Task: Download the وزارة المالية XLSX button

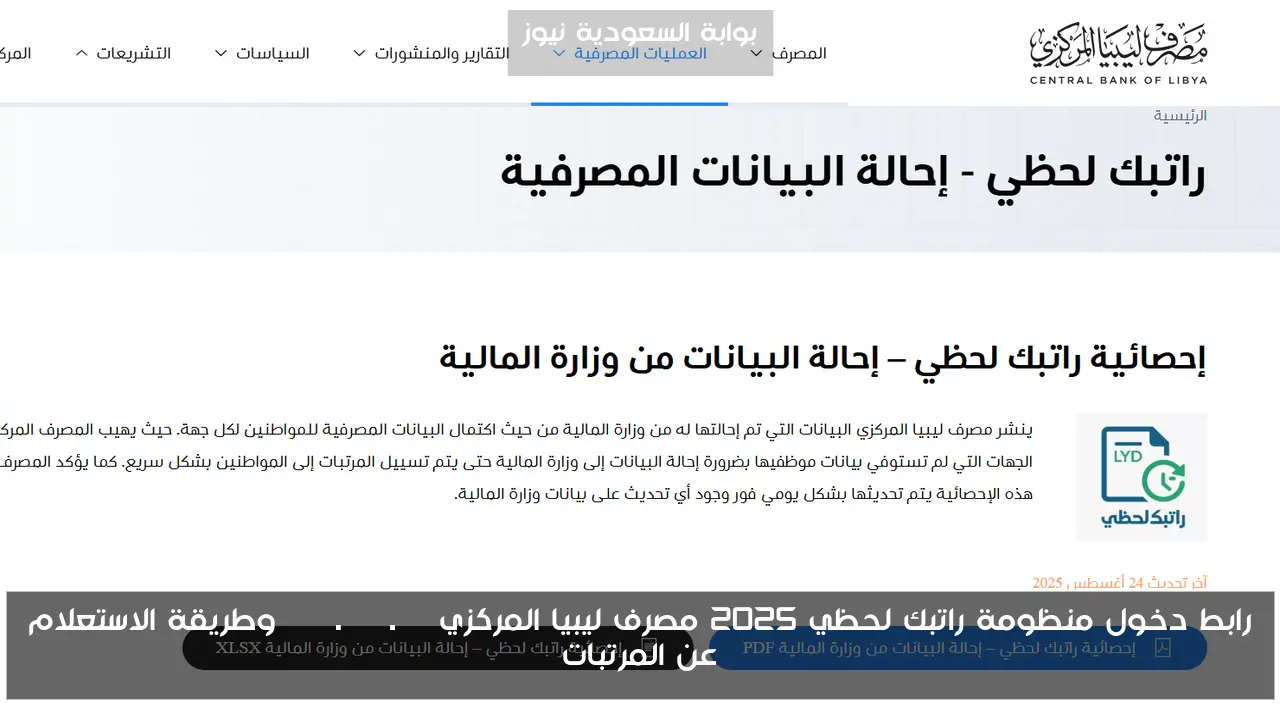Action: click(438, 648)
